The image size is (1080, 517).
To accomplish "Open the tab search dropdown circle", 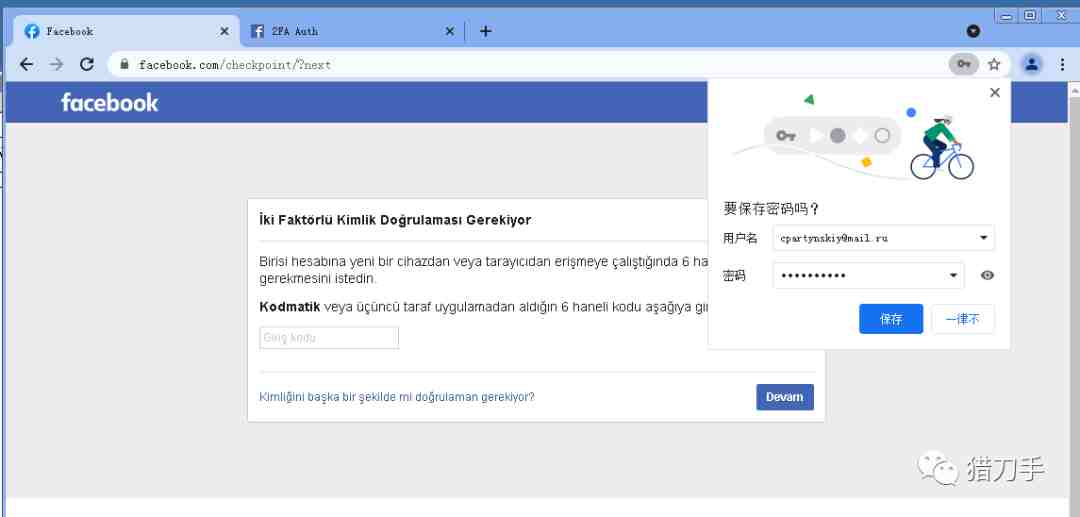I will (973, 31).
